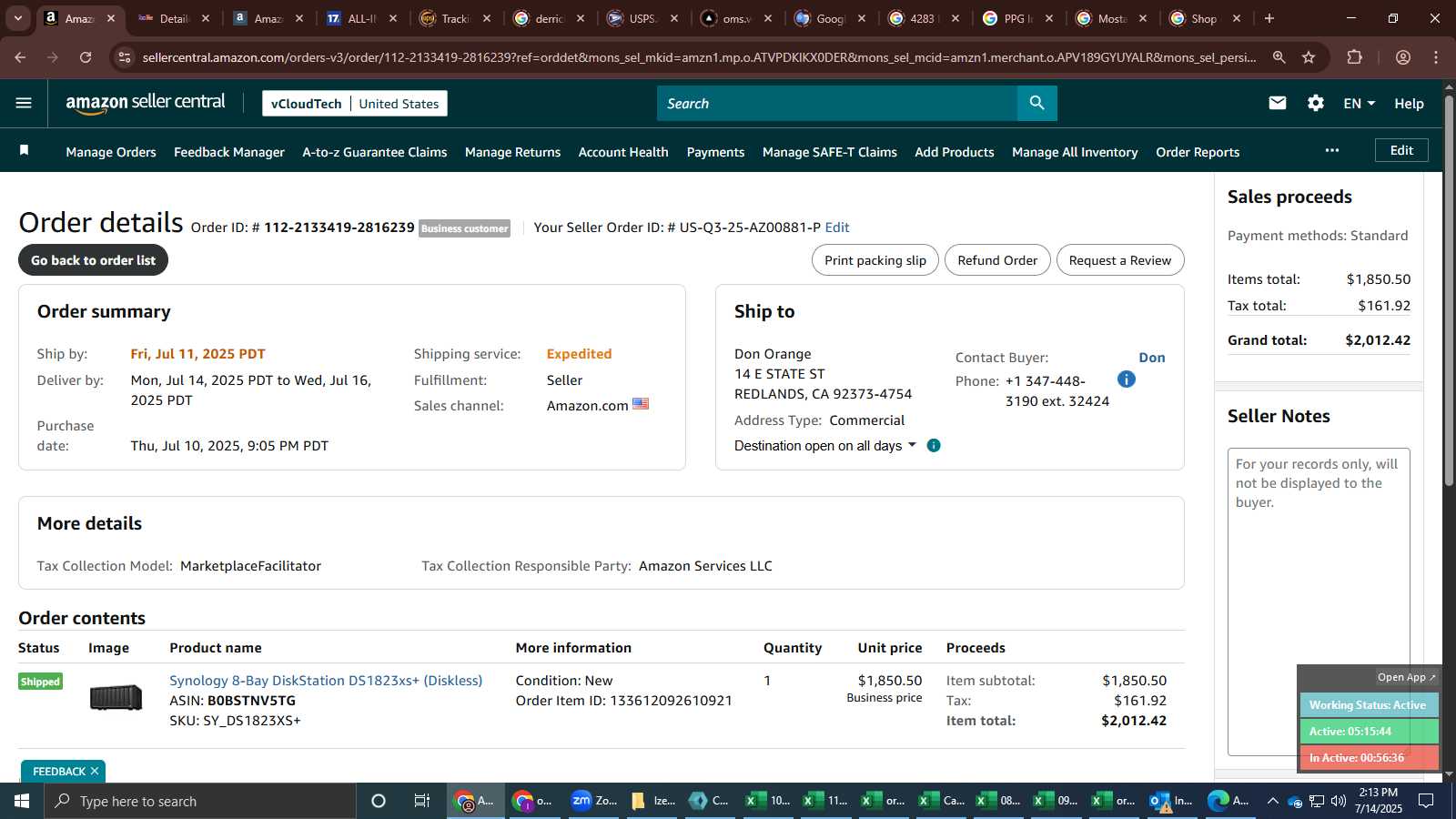
Task: Go to Payments menu item
Action: coord(715,152)
